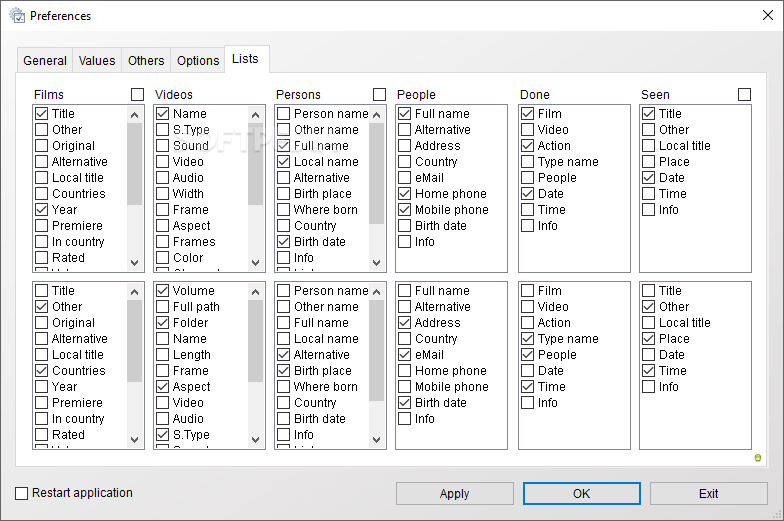The image size is (784, 521).
Task: Click down arrow of upper Videos scrollbar
Action: [x=256, y=262]
